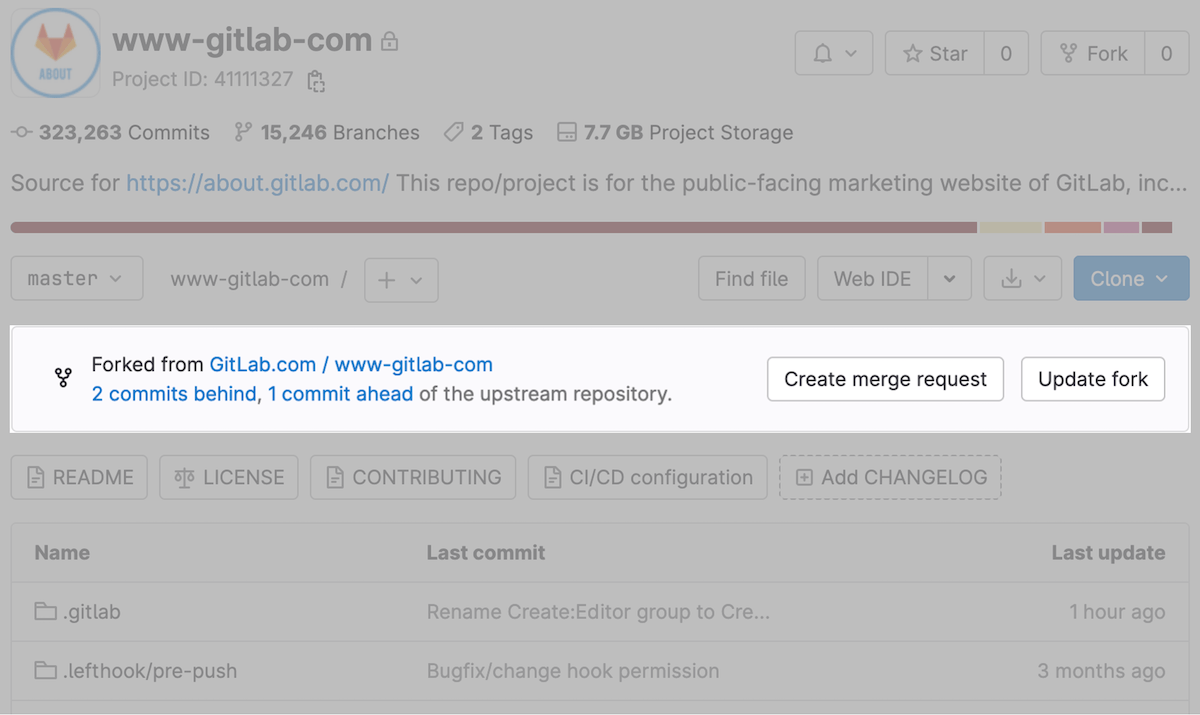Click the Project Storage disk icon
The image size is (1200, 715).
pyautogui.click(x=567, y=131)
